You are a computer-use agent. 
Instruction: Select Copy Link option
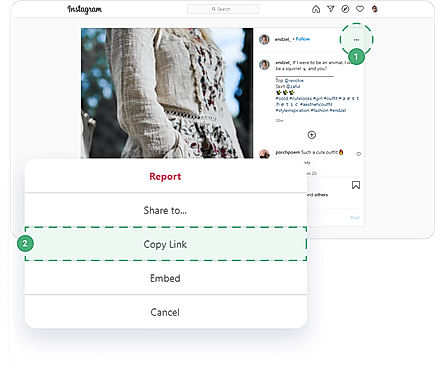click(165, 244)
